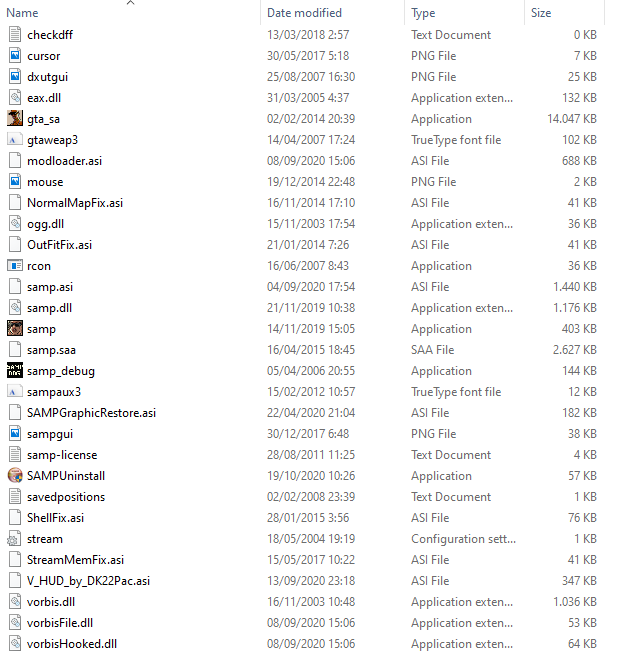
Task: Click the samp application icon
Action: [x=15, y=329]
